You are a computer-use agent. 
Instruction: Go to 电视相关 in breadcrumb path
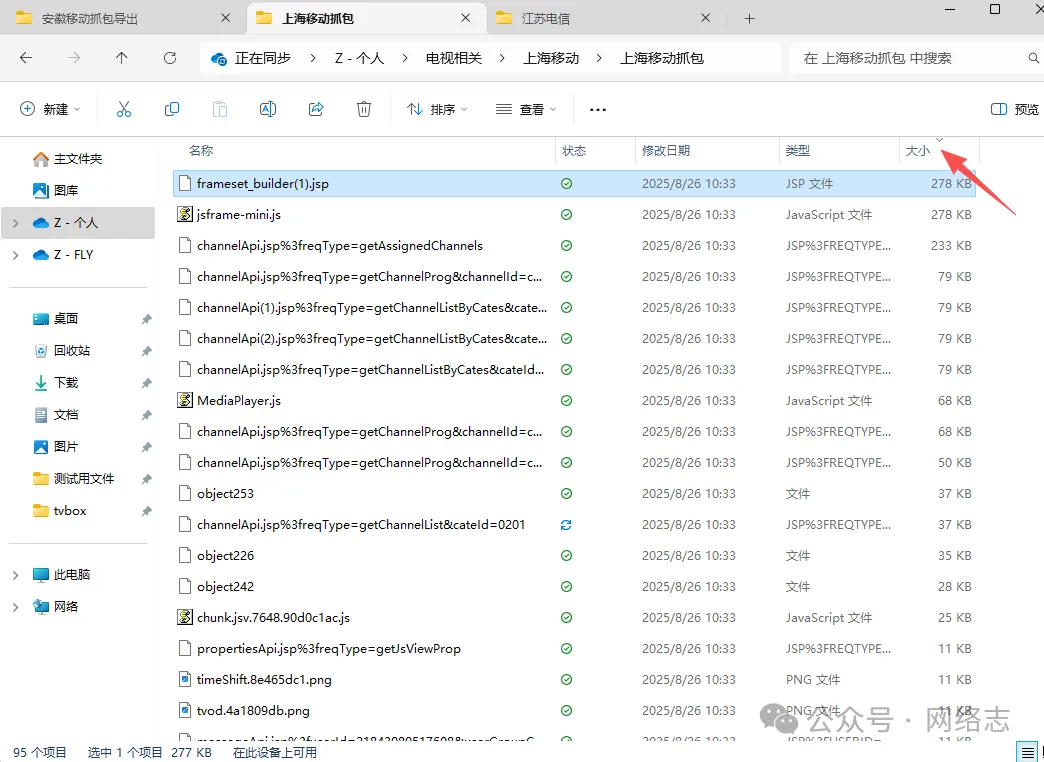454,58
